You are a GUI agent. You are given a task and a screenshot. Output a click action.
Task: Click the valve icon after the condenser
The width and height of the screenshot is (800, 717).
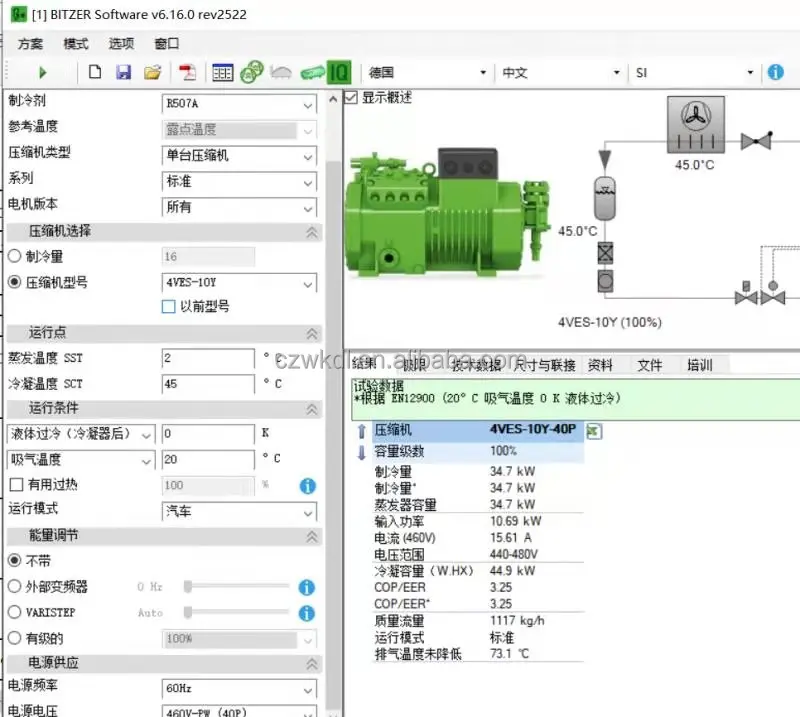(x=756, y=140)
